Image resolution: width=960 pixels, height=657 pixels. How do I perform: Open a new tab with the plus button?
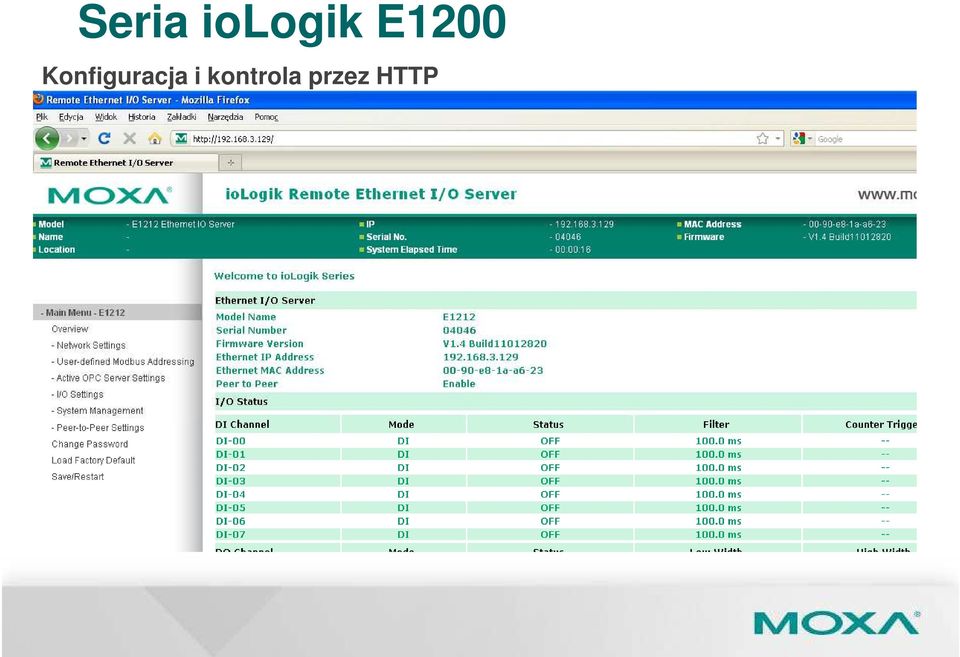click(x=231, y=163)
